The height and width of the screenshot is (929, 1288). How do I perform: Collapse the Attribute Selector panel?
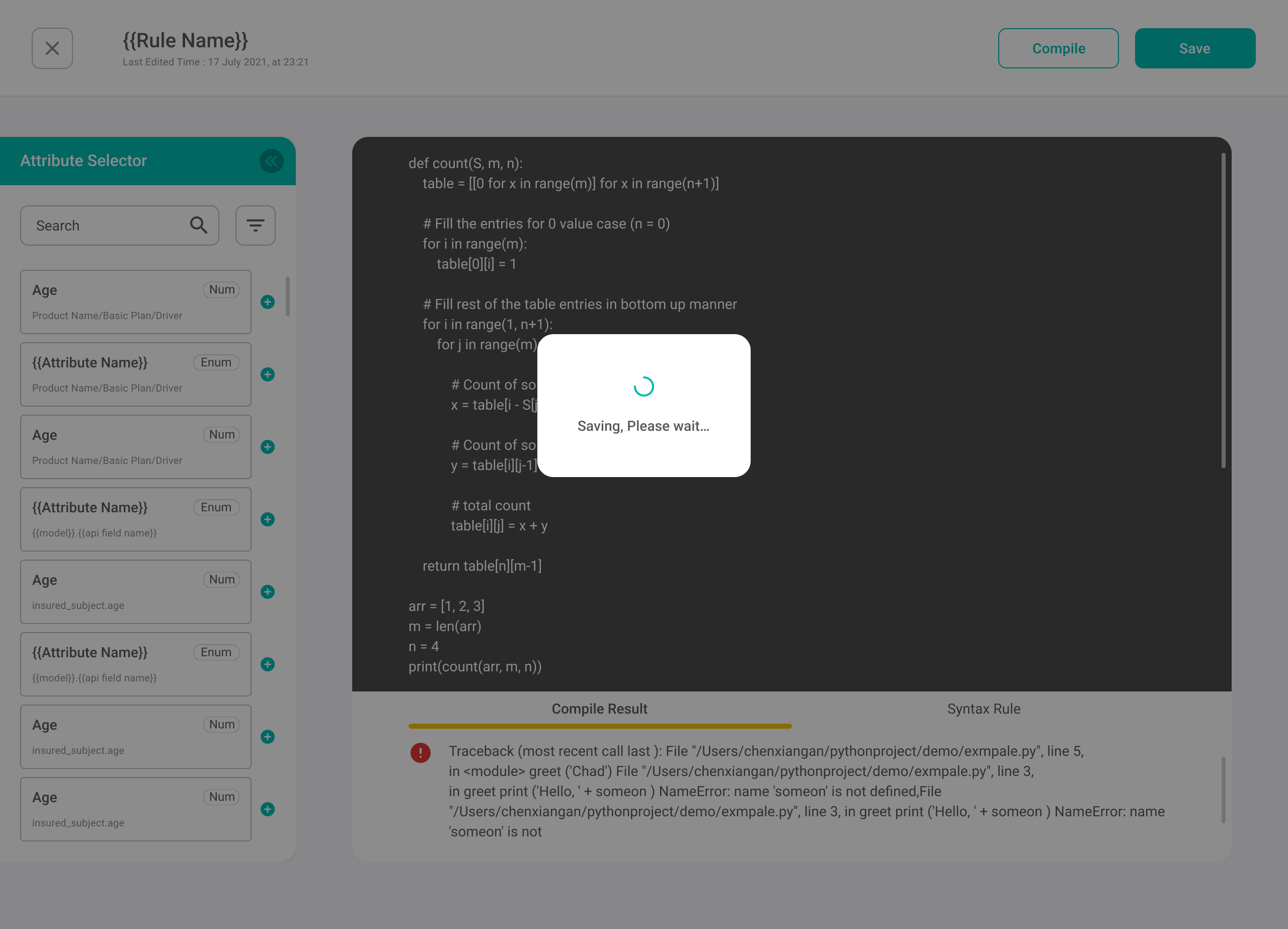point(271,162)
